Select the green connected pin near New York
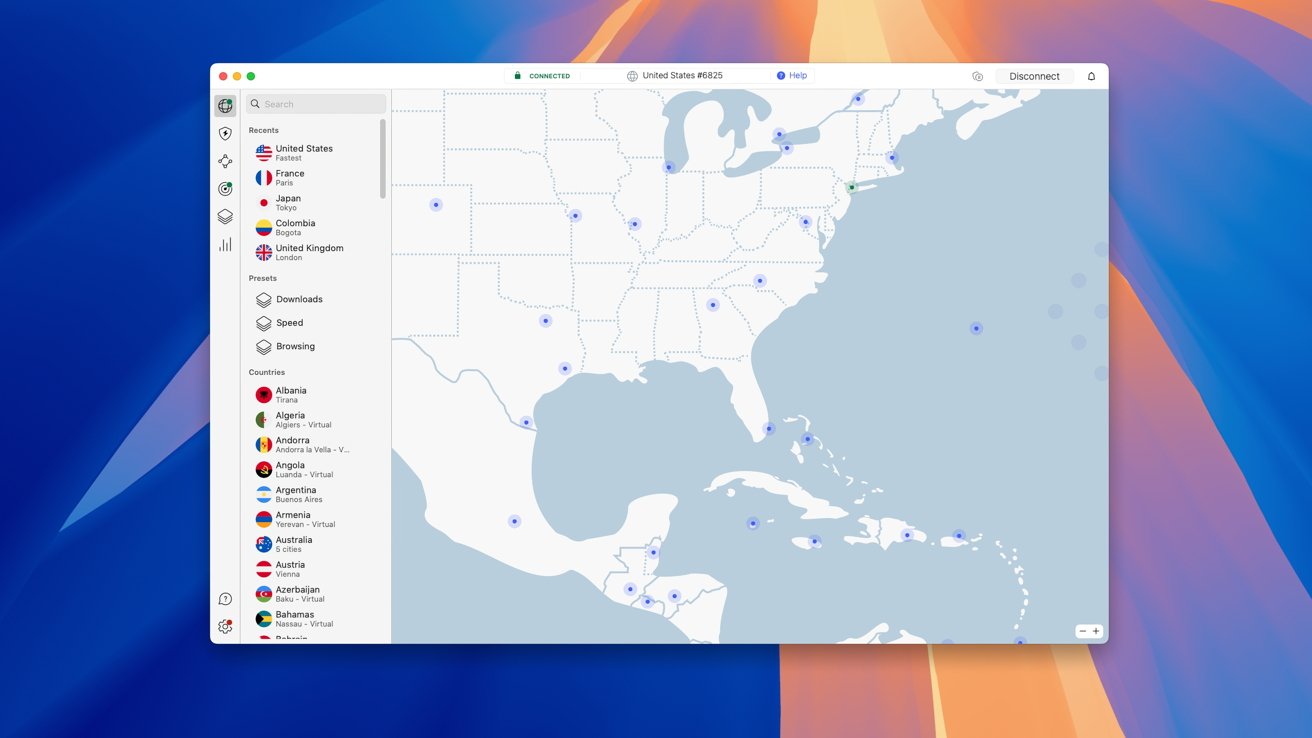 point(852,187)
